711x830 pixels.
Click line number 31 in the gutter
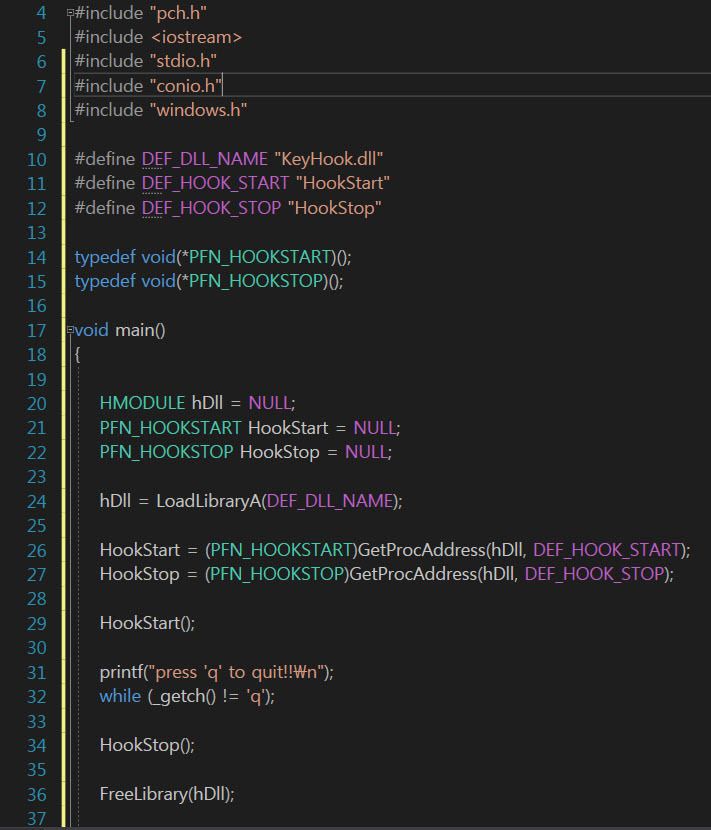pos(37,673)
